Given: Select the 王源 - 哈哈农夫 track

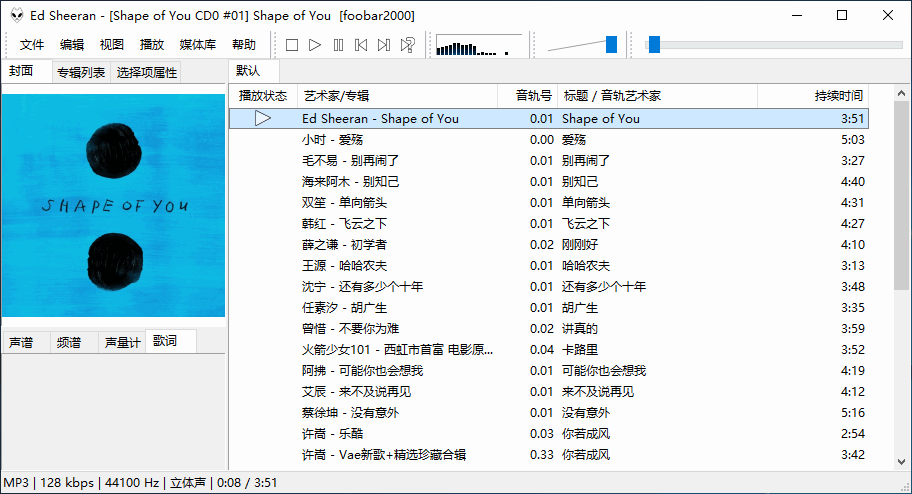Looking at the screenshot, I should click(549, 266).
